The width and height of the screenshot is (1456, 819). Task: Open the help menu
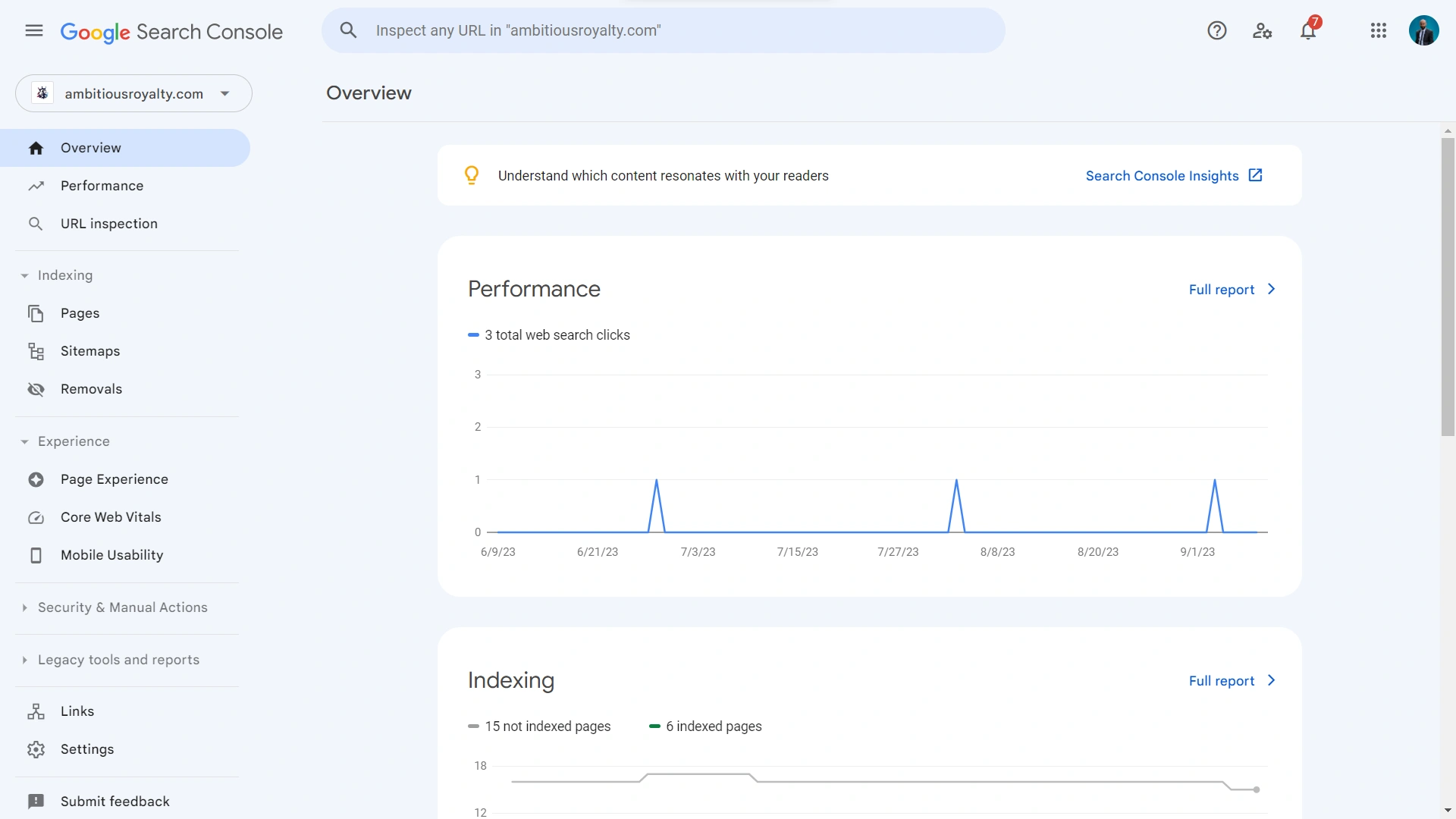[x=1216, y=30]
